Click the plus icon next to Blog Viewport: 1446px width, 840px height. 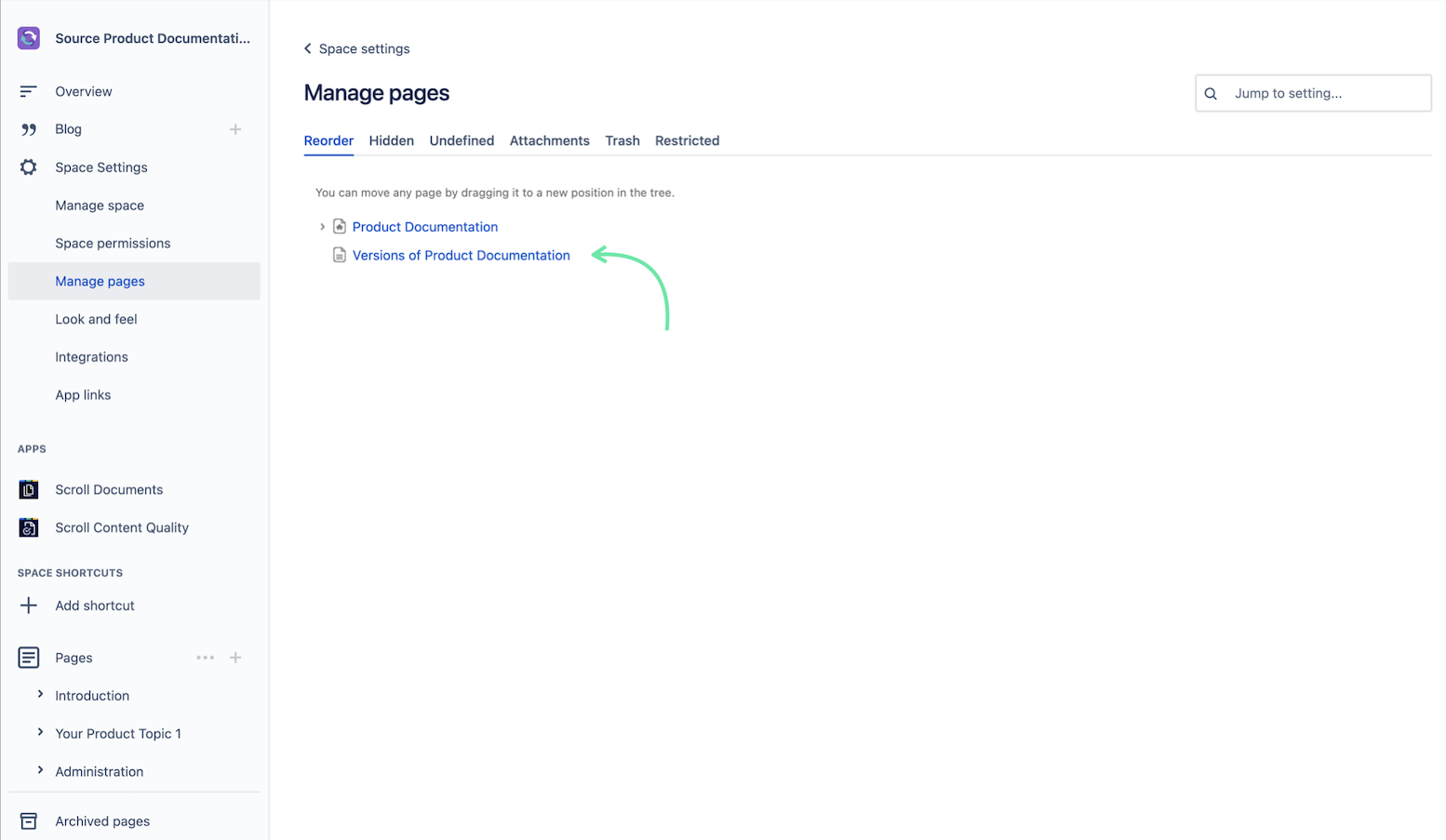click(235, 129)
